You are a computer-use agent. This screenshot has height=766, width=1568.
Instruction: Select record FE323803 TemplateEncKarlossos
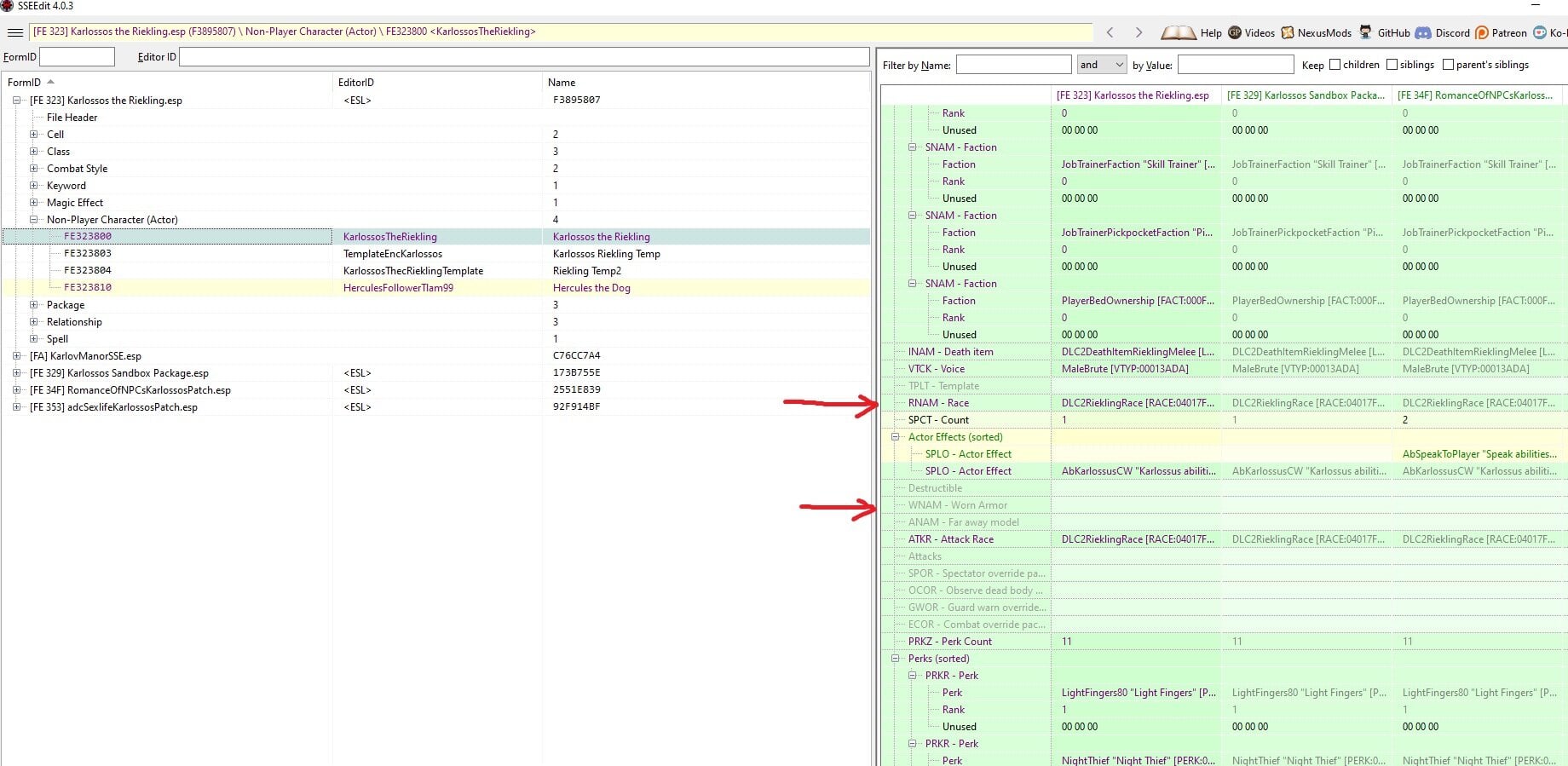tap(436, 254)
